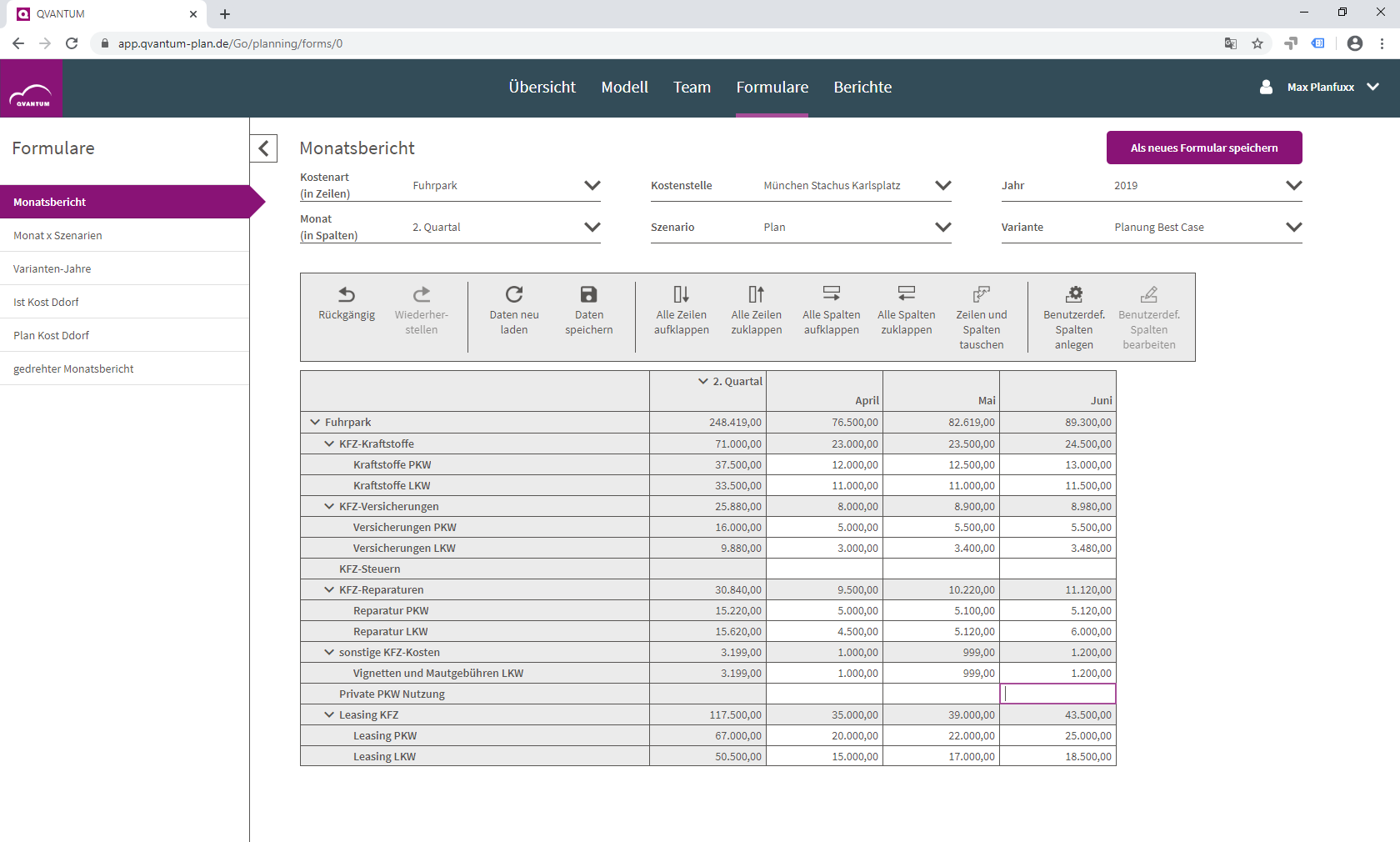This screenshot has height=842, width=1400.
Task: Click Benutzerdef. Spalten anlegen gear icon
Action: click(1074, 293)
